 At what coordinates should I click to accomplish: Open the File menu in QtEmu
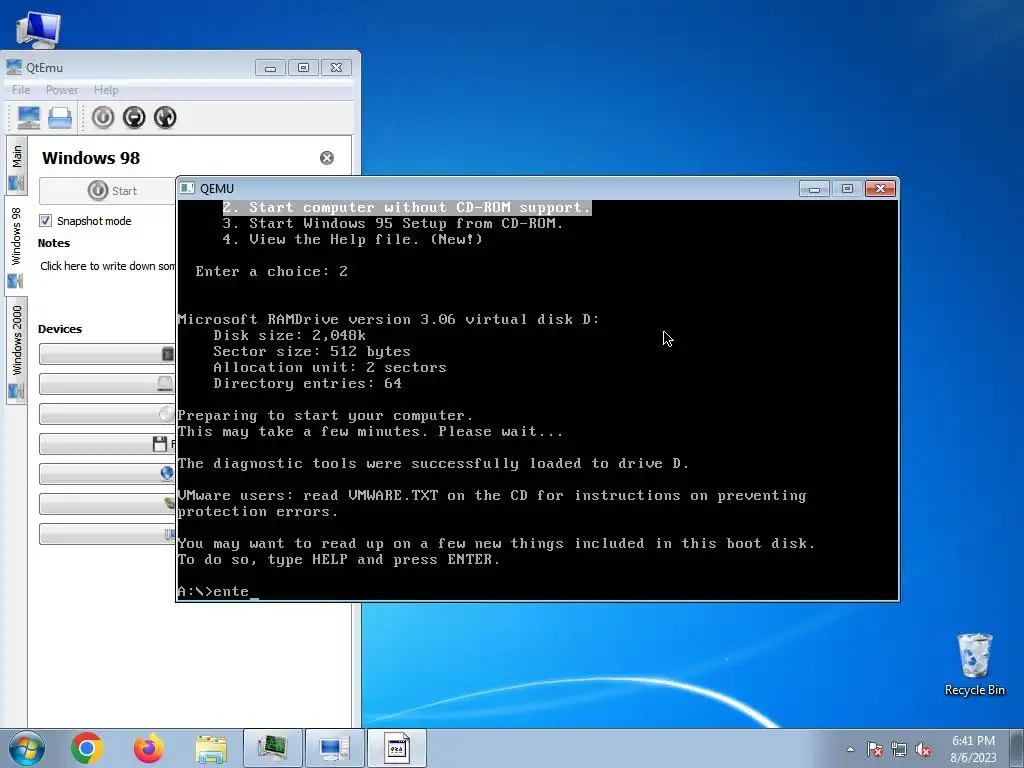21,89
